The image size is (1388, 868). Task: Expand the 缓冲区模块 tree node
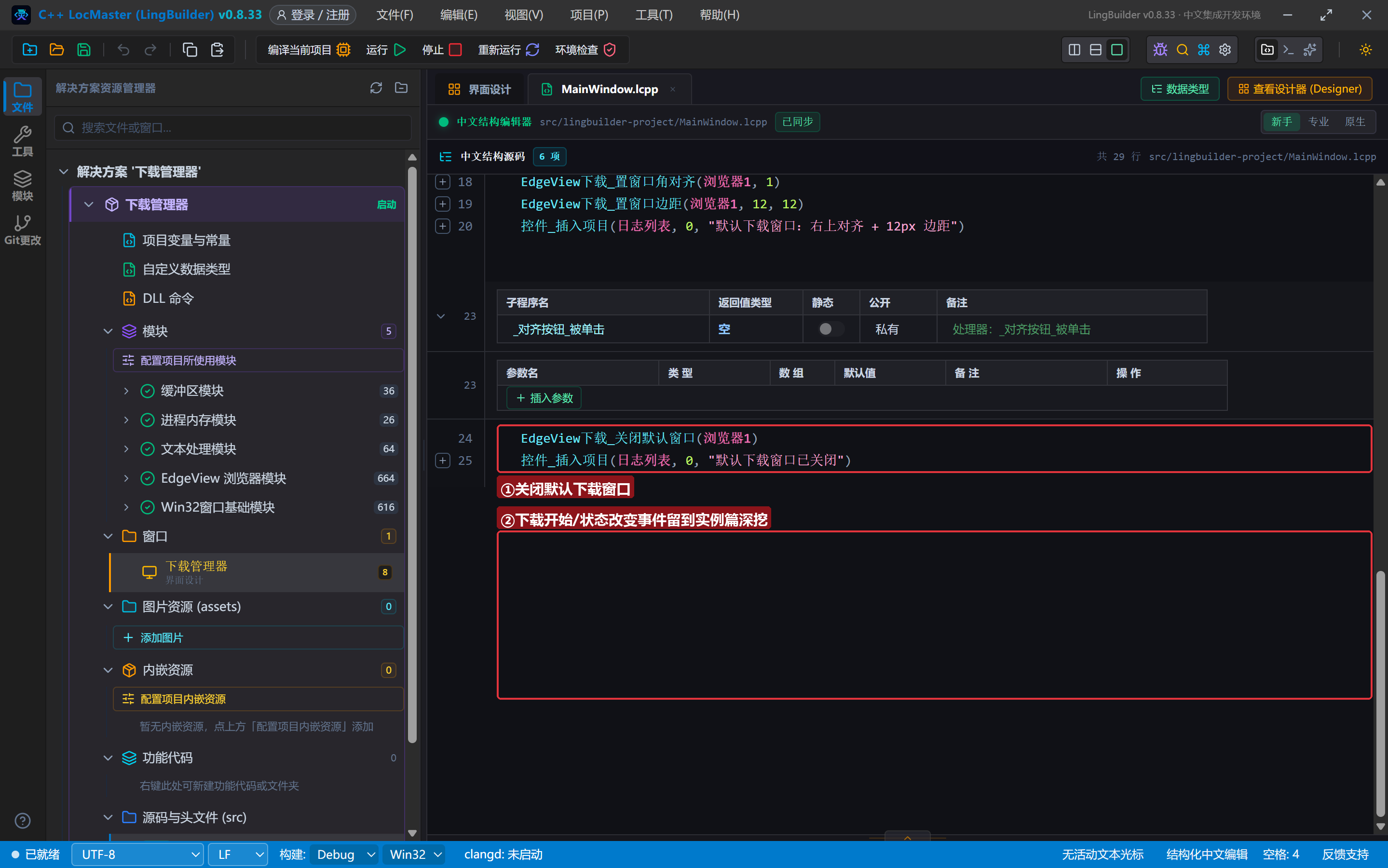pos(126,391)
